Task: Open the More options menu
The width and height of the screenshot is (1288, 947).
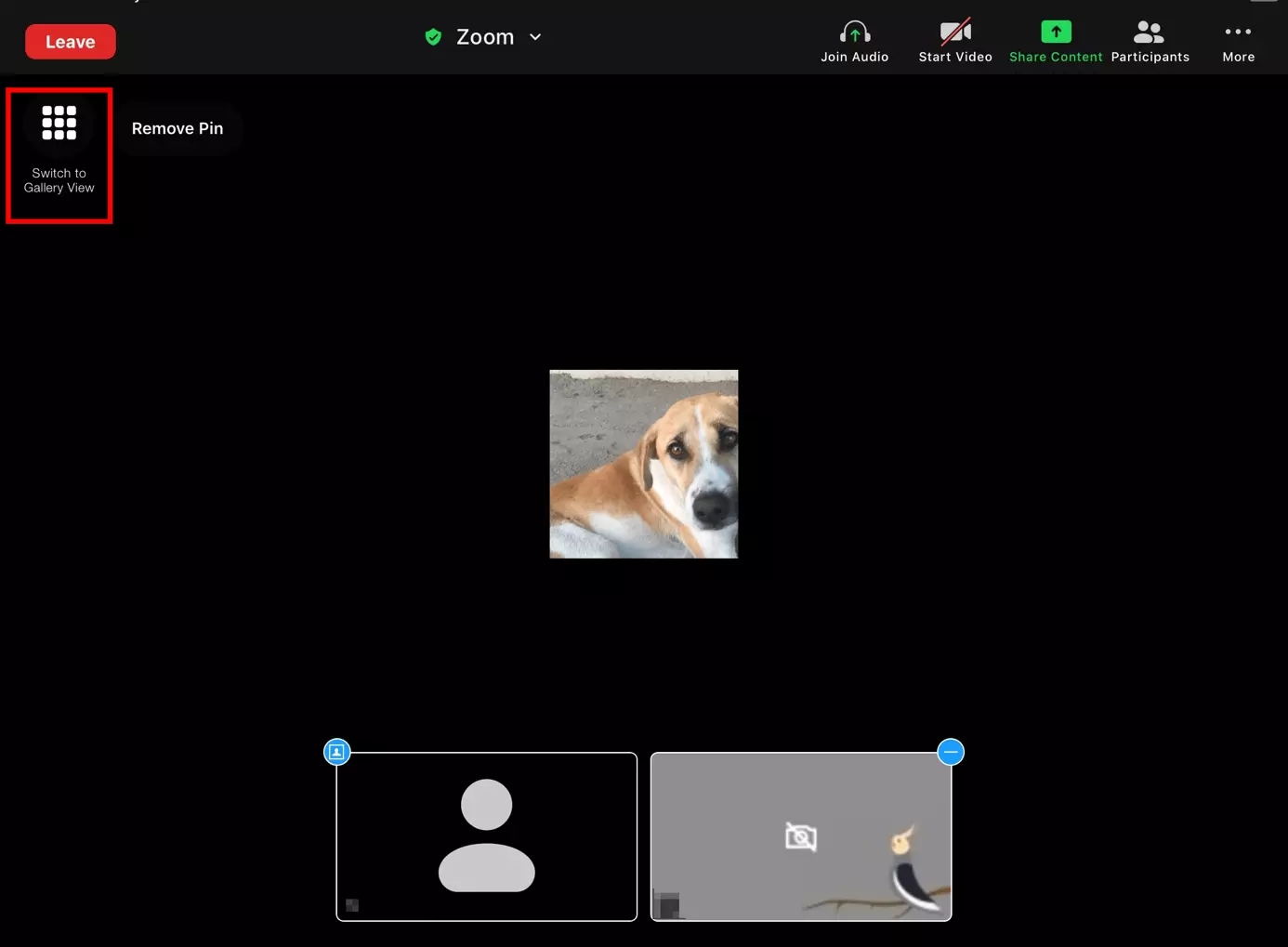Action: coord(1238,33)
